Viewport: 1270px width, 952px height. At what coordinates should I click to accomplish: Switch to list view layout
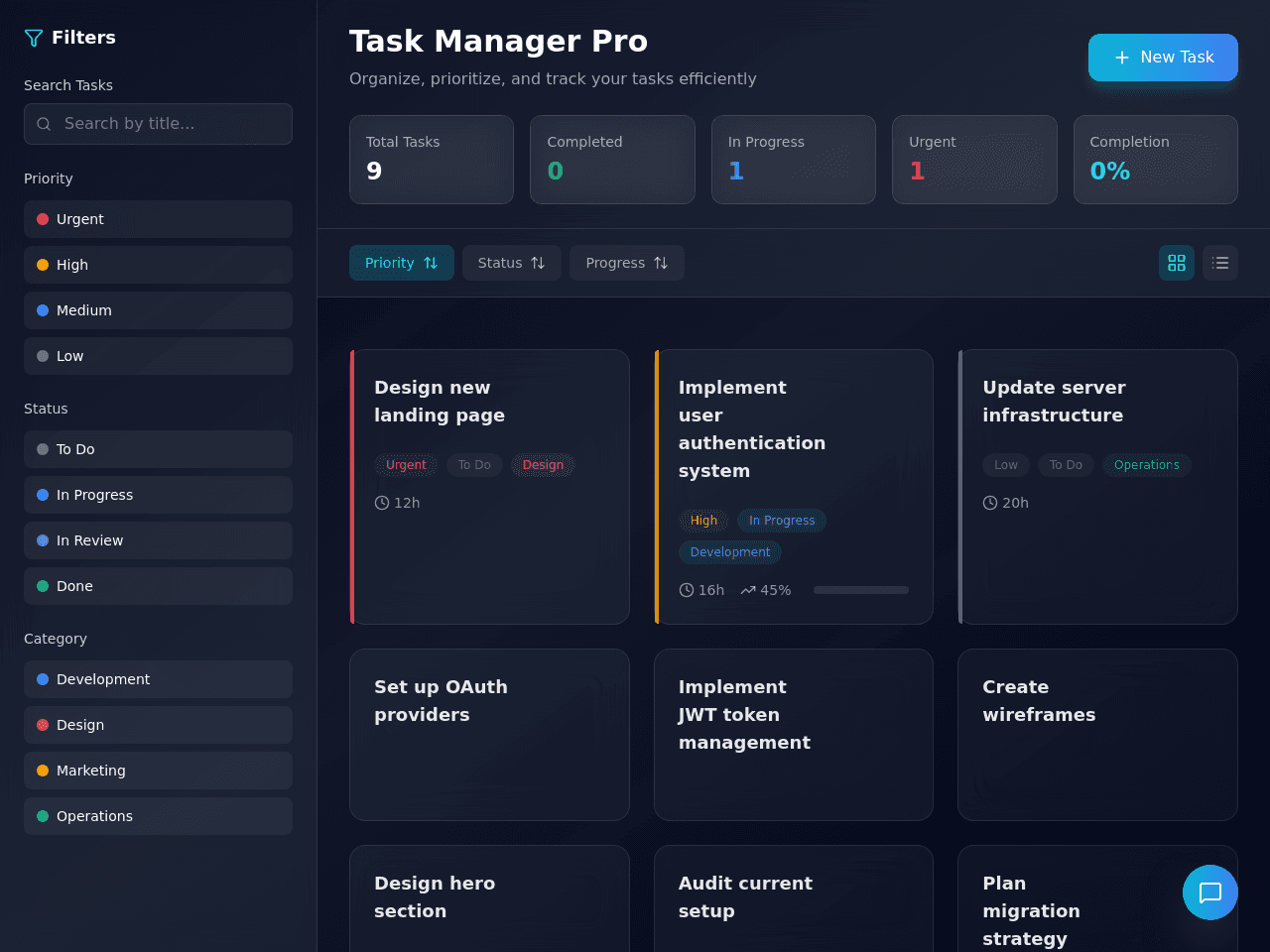(1220, 263)
